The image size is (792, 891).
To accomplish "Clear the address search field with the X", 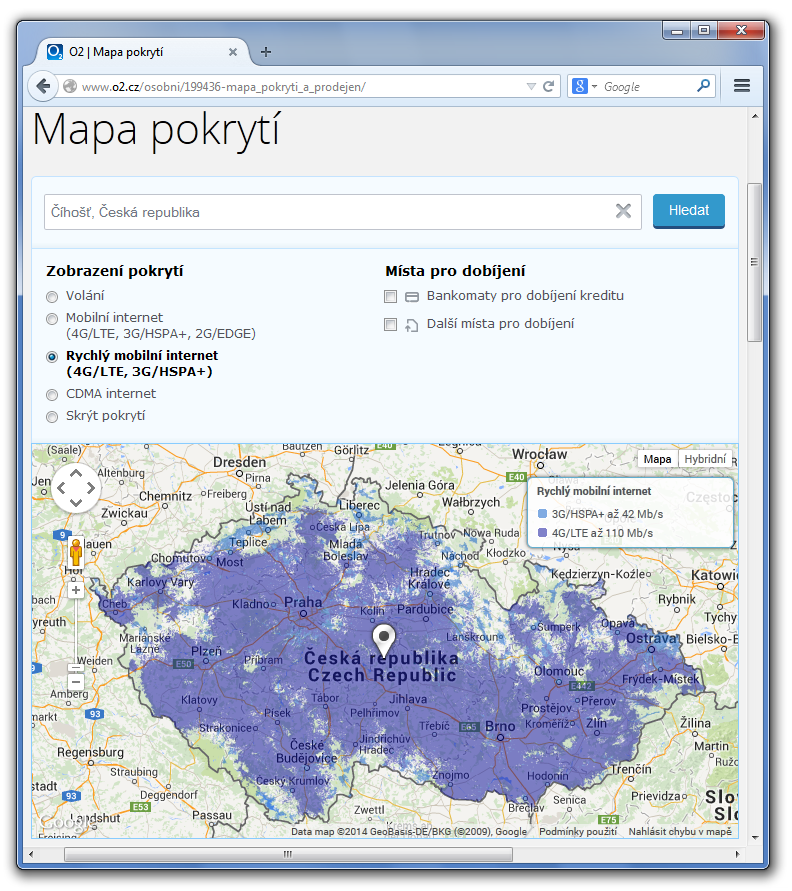I will [x=623, y=211].
